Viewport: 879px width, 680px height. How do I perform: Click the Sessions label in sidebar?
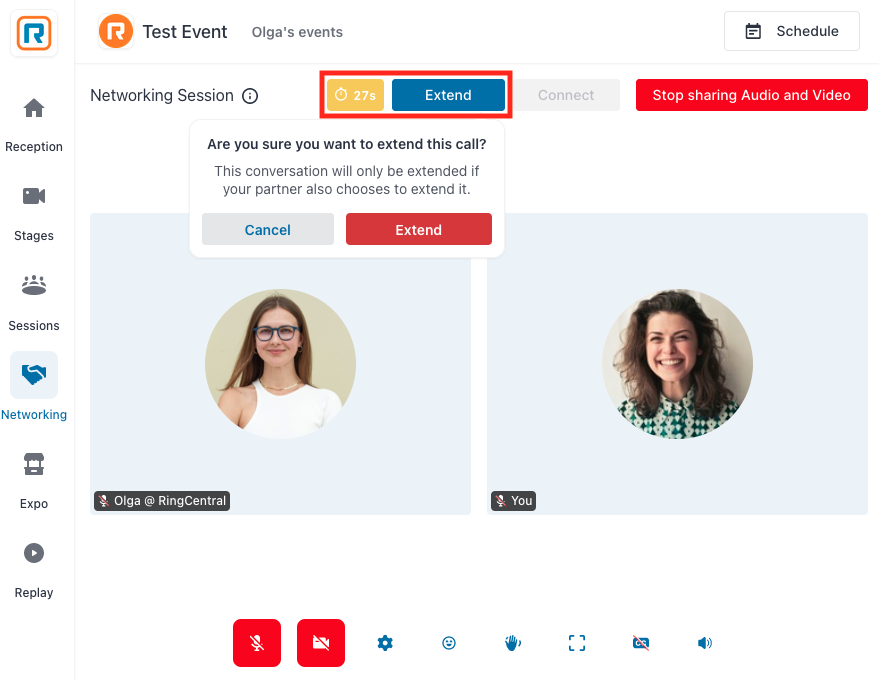[34, 326]
